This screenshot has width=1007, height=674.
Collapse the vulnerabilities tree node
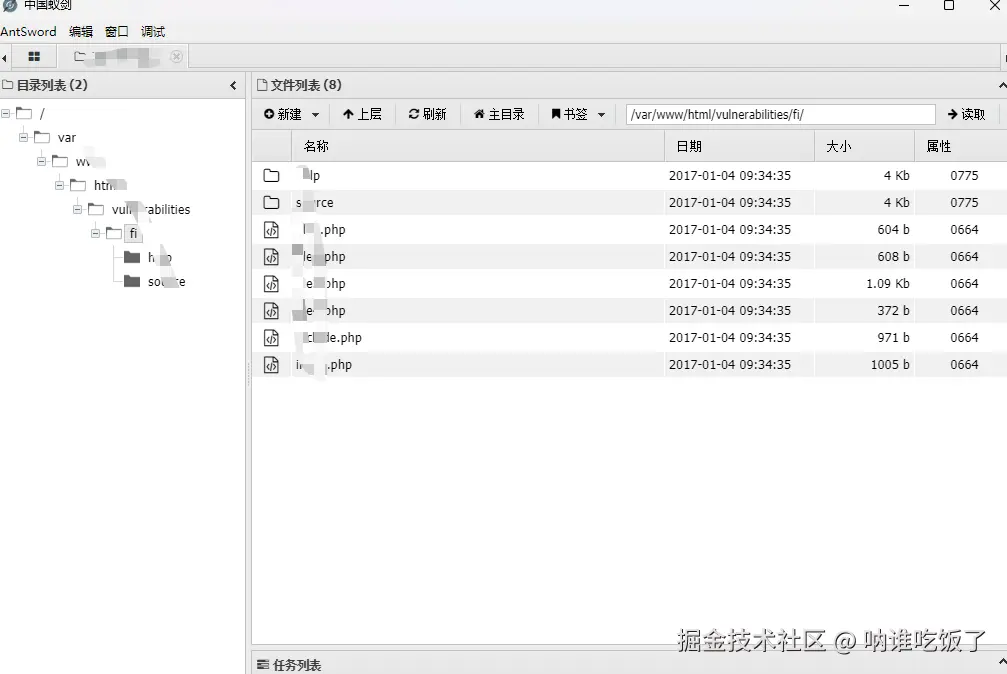pos(77,209)
